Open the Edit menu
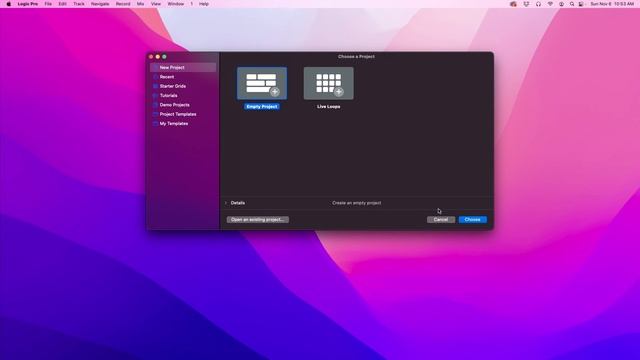 (x=62, y=4)
